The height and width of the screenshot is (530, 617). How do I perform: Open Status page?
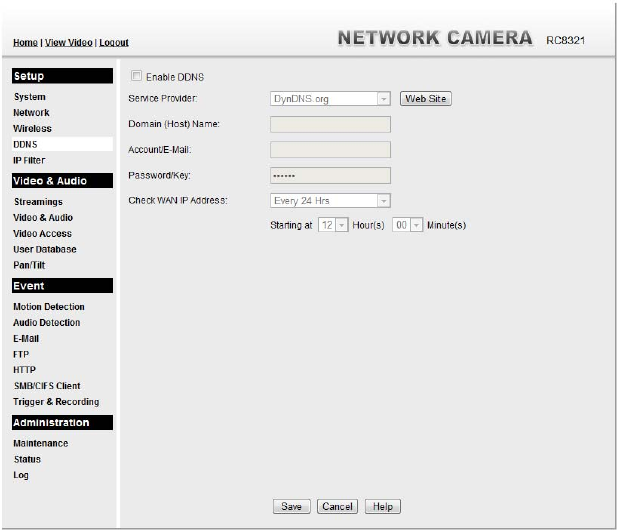click(x=27, y=459)
